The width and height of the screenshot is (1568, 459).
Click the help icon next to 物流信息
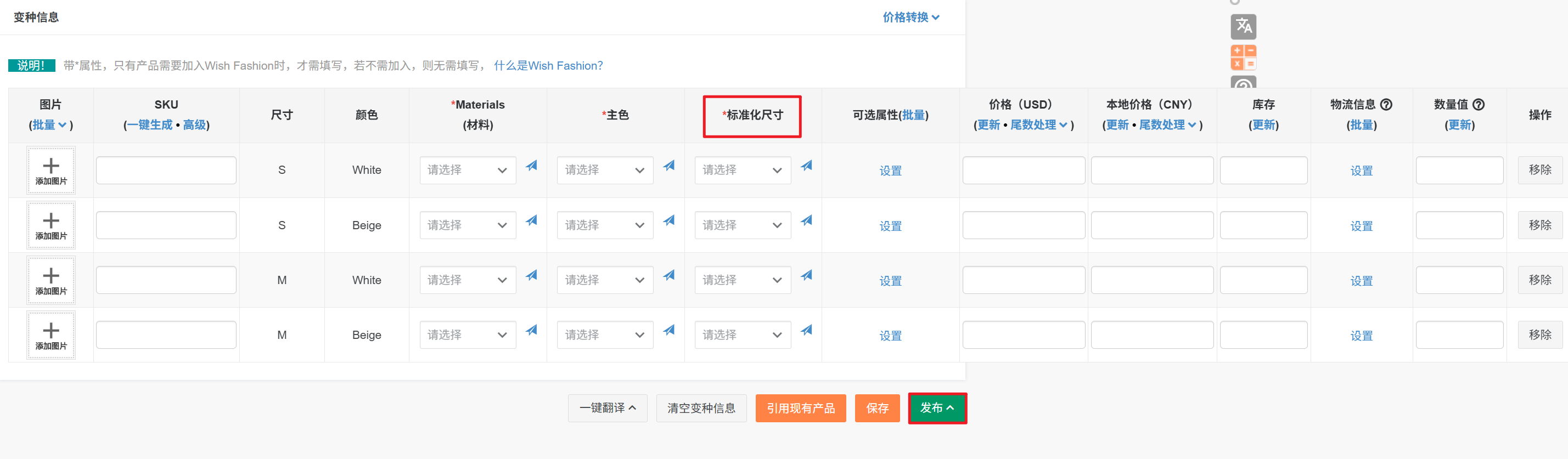(1386, 105)
